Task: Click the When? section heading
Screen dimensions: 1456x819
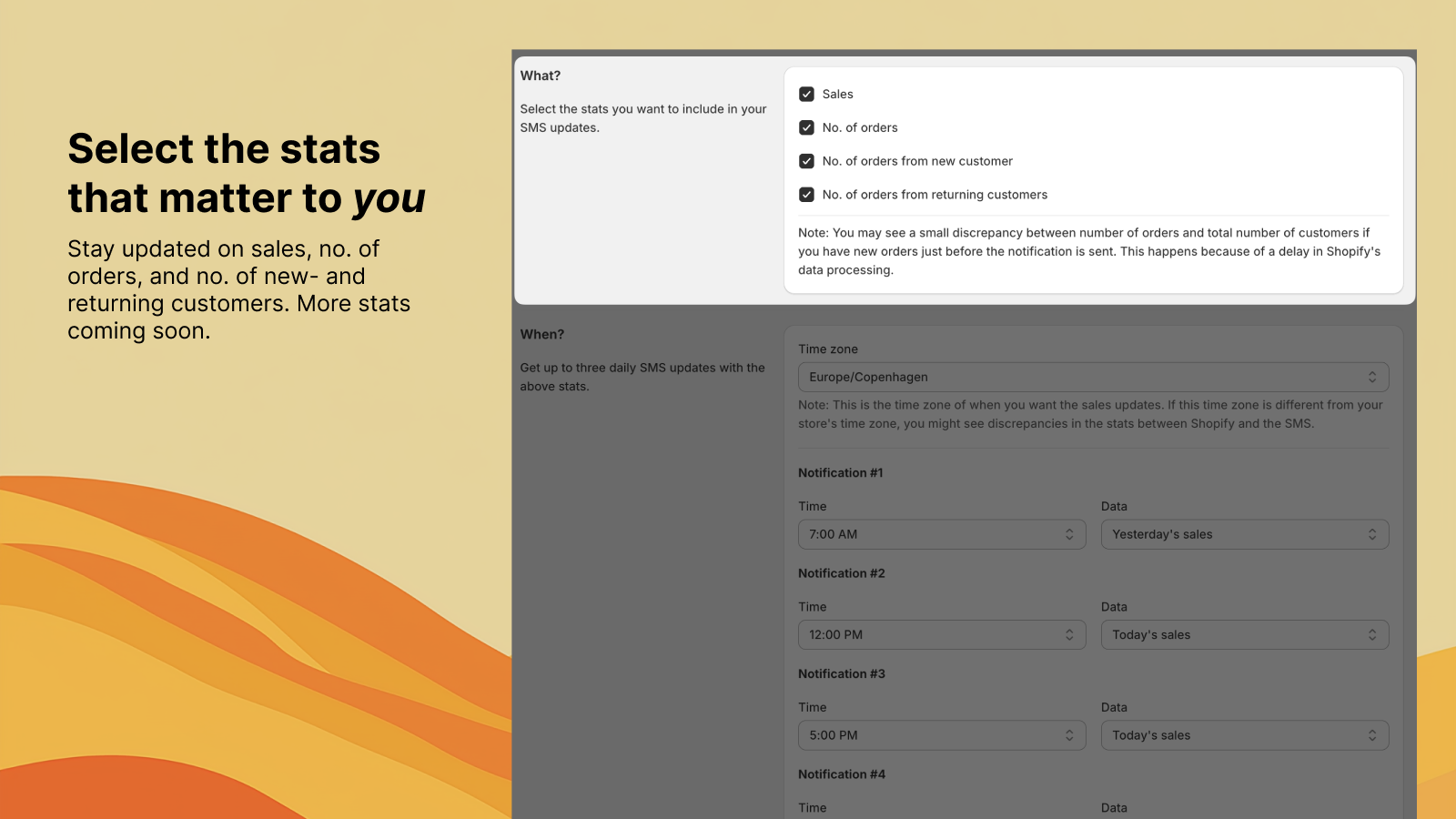Action: (542, 334)
